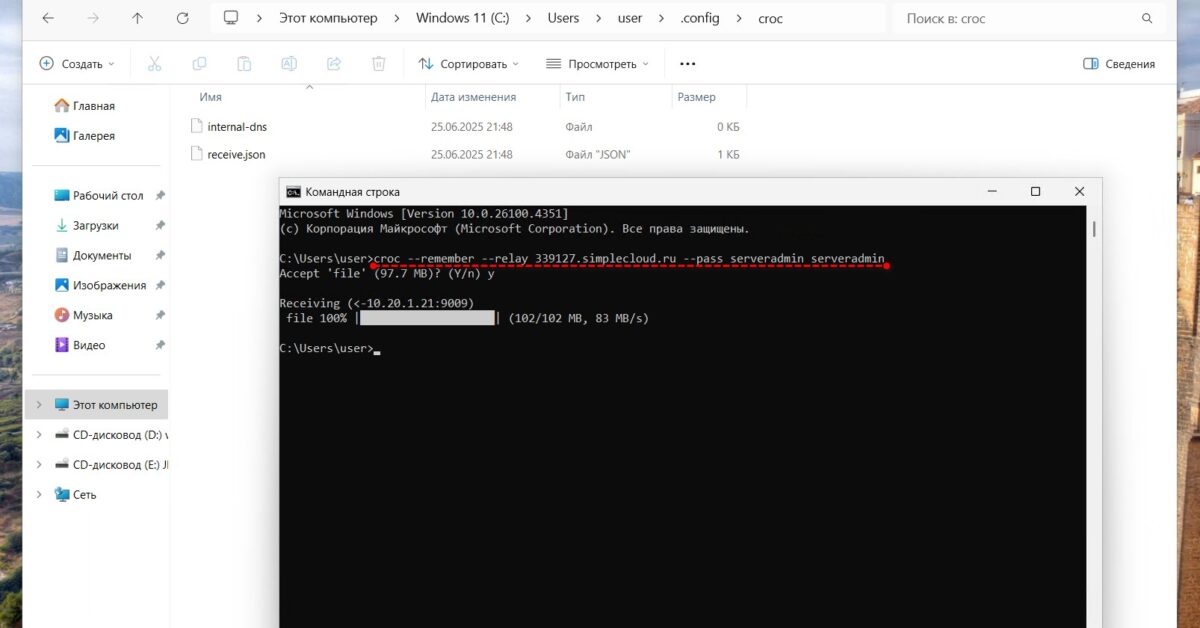Screen dimensions: 1200x628
Task: Open the See more "..." menu
Action: [x=686, y=63]
